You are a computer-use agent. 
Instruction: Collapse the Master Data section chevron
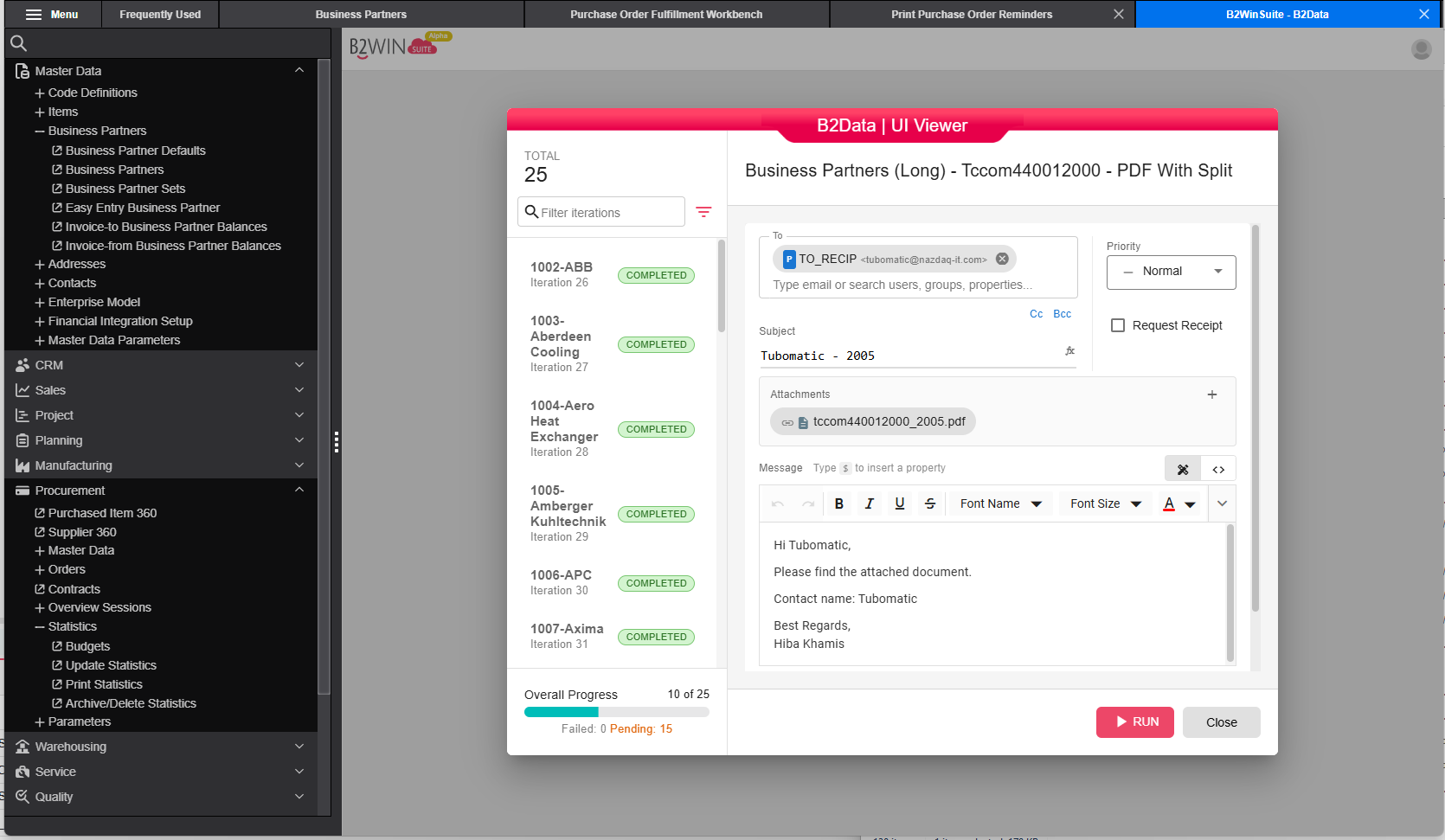coord(299,70)
